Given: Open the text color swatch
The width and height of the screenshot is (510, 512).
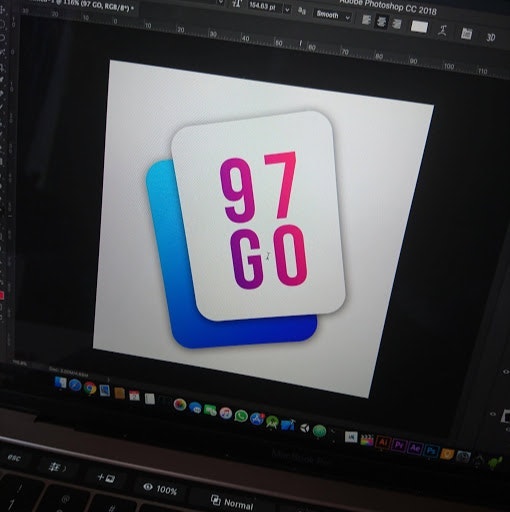Looking at the screenshot, I should coord(419,27).
